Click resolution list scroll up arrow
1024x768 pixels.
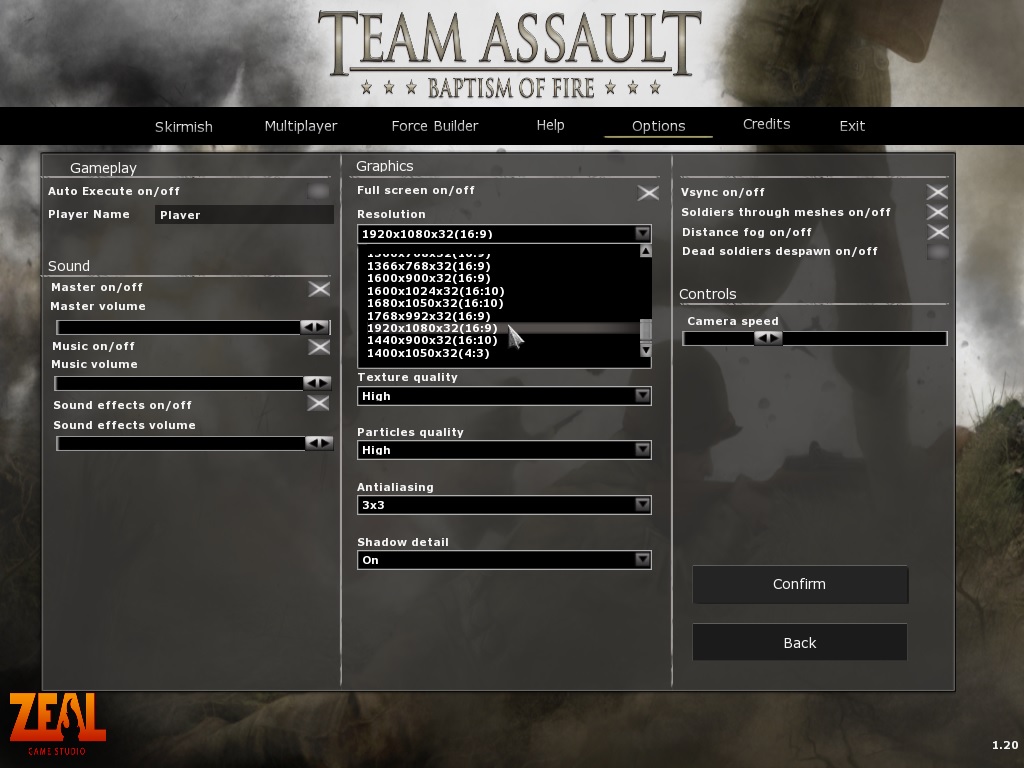coord(645,251)
